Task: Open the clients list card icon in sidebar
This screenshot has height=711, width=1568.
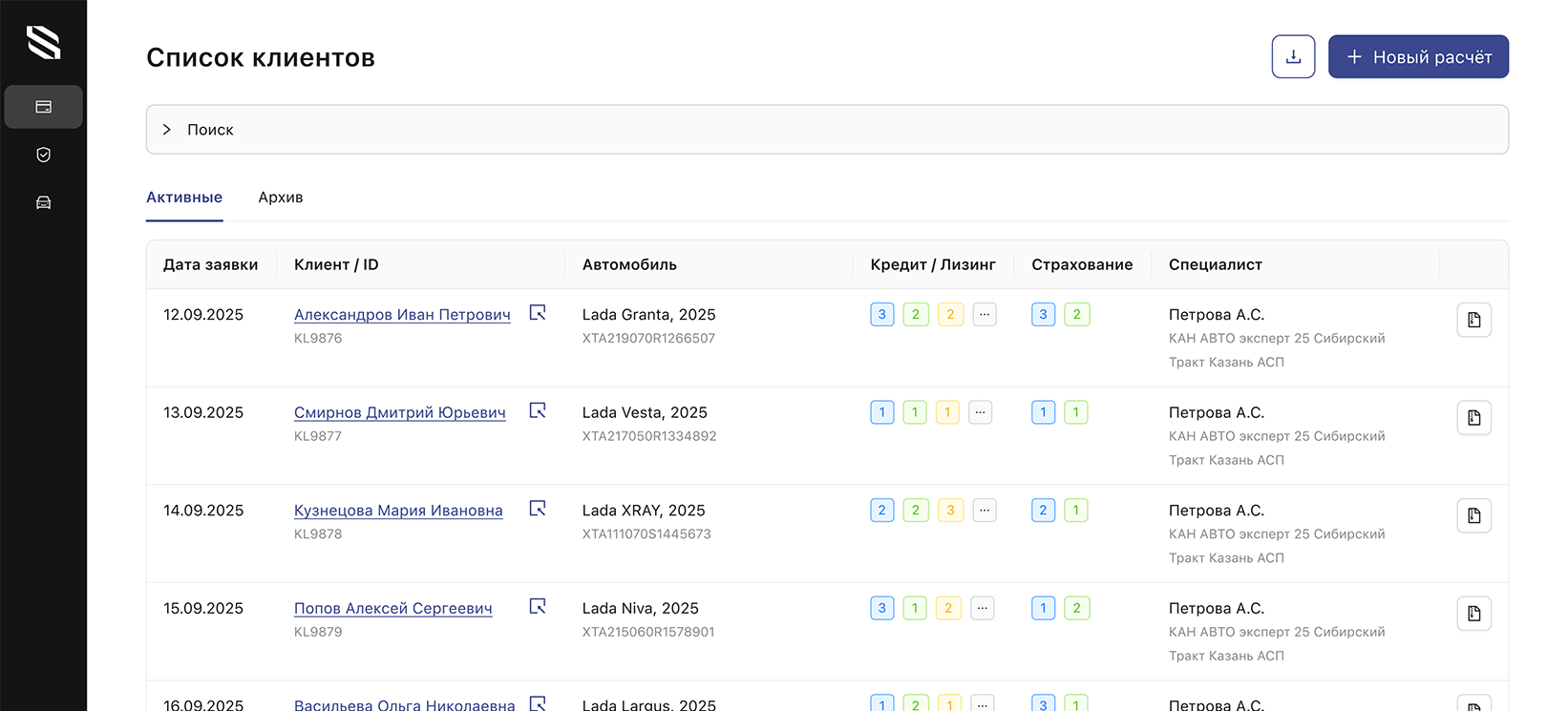Action: click(x=43, y=107)
